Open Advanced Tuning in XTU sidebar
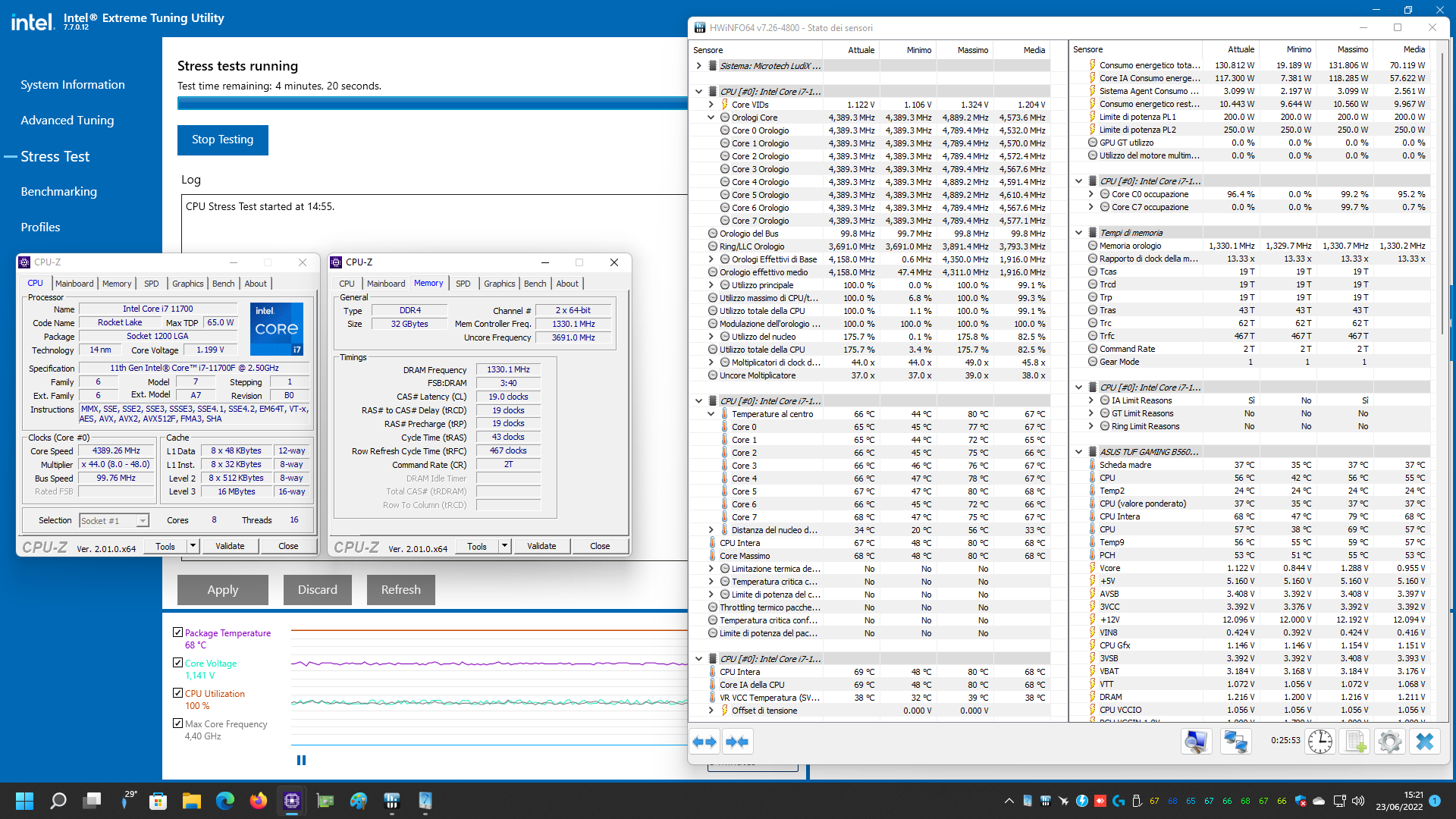The image size is (1456, 819). [x=67, y=120]
